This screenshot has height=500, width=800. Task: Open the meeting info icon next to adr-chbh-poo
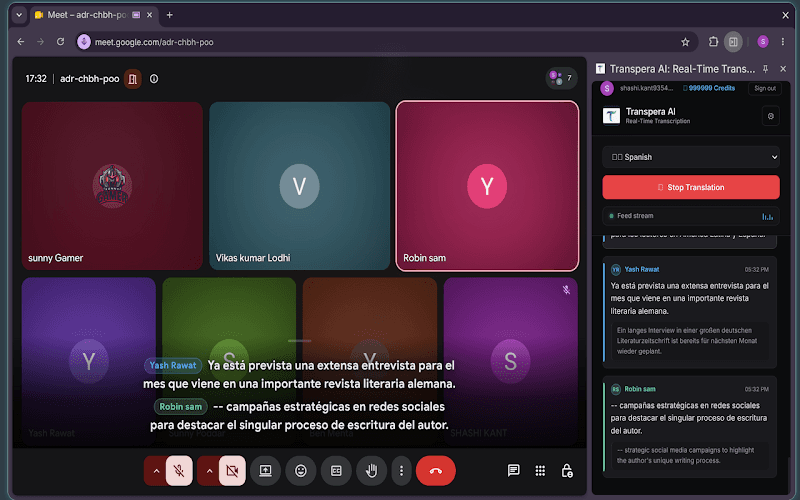tap(154, 79)
